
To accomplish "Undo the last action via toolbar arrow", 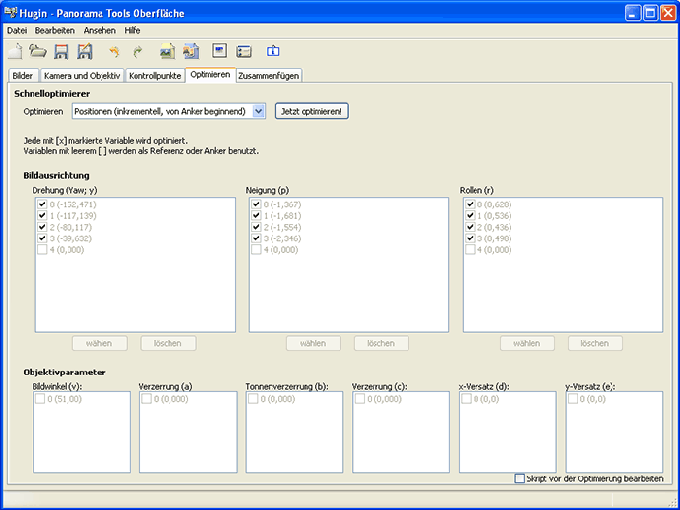I will coord(114,52).
